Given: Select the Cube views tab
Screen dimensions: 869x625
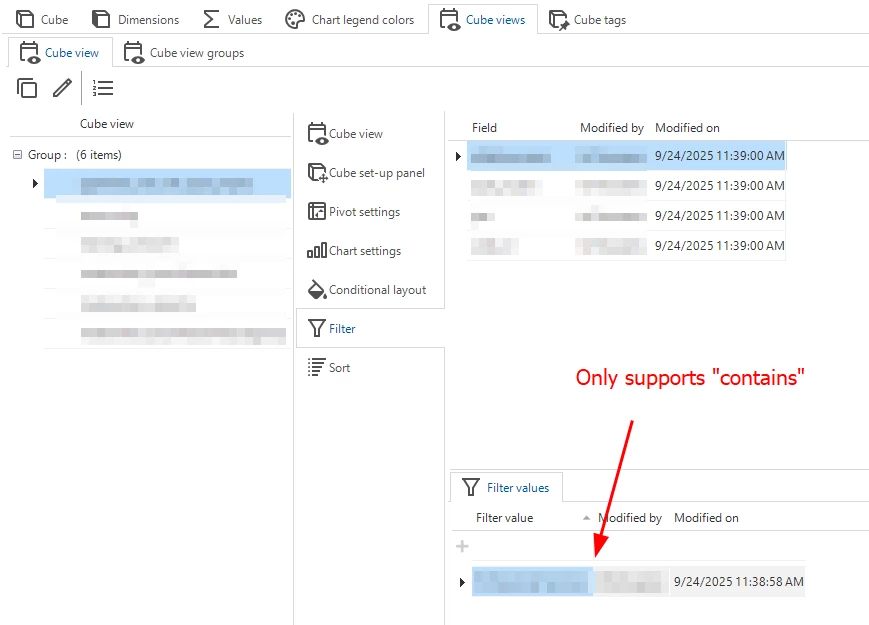Looking at the screenshot, I should click(x=483, y=19).
